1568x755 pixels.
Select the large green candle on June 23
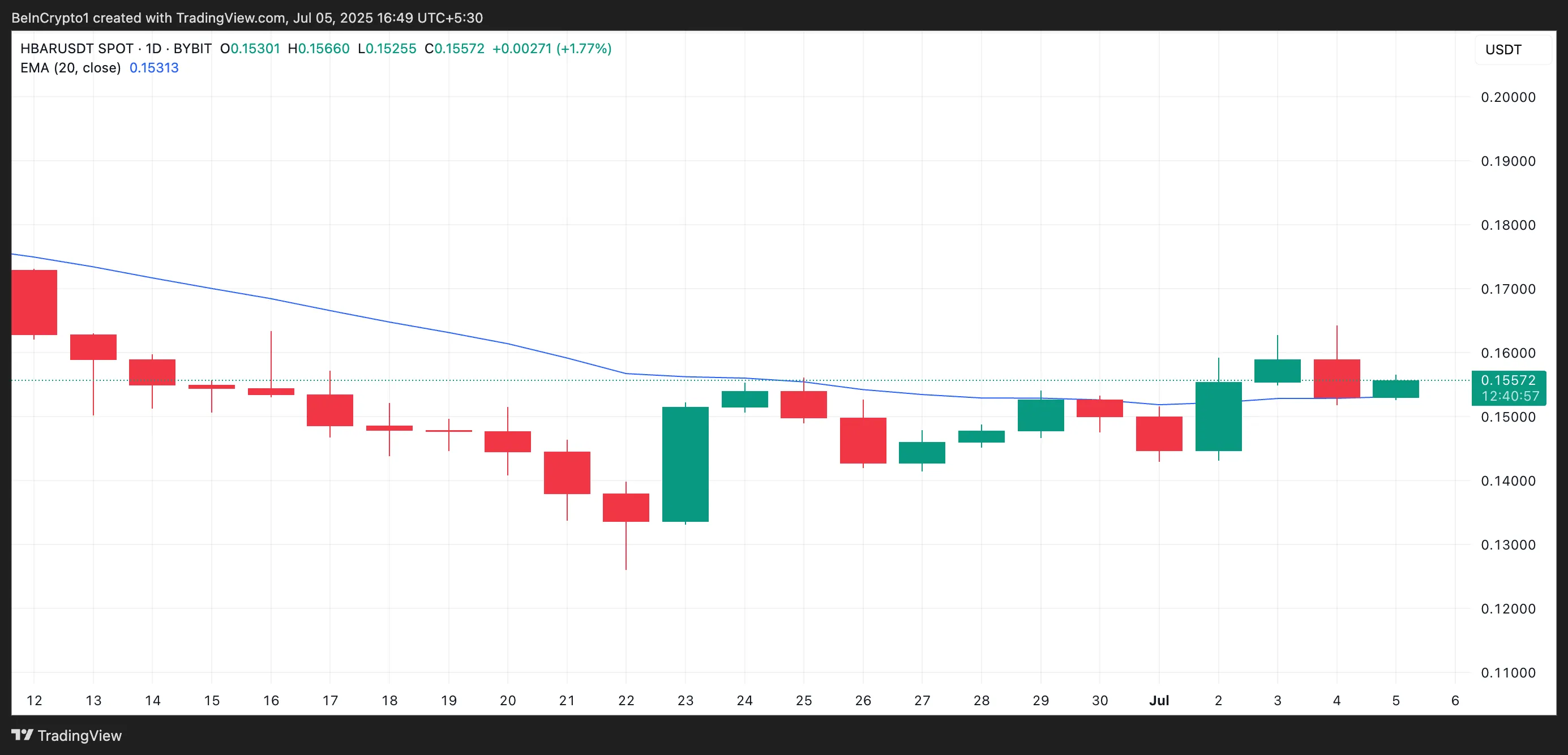(x=686, y=465)
